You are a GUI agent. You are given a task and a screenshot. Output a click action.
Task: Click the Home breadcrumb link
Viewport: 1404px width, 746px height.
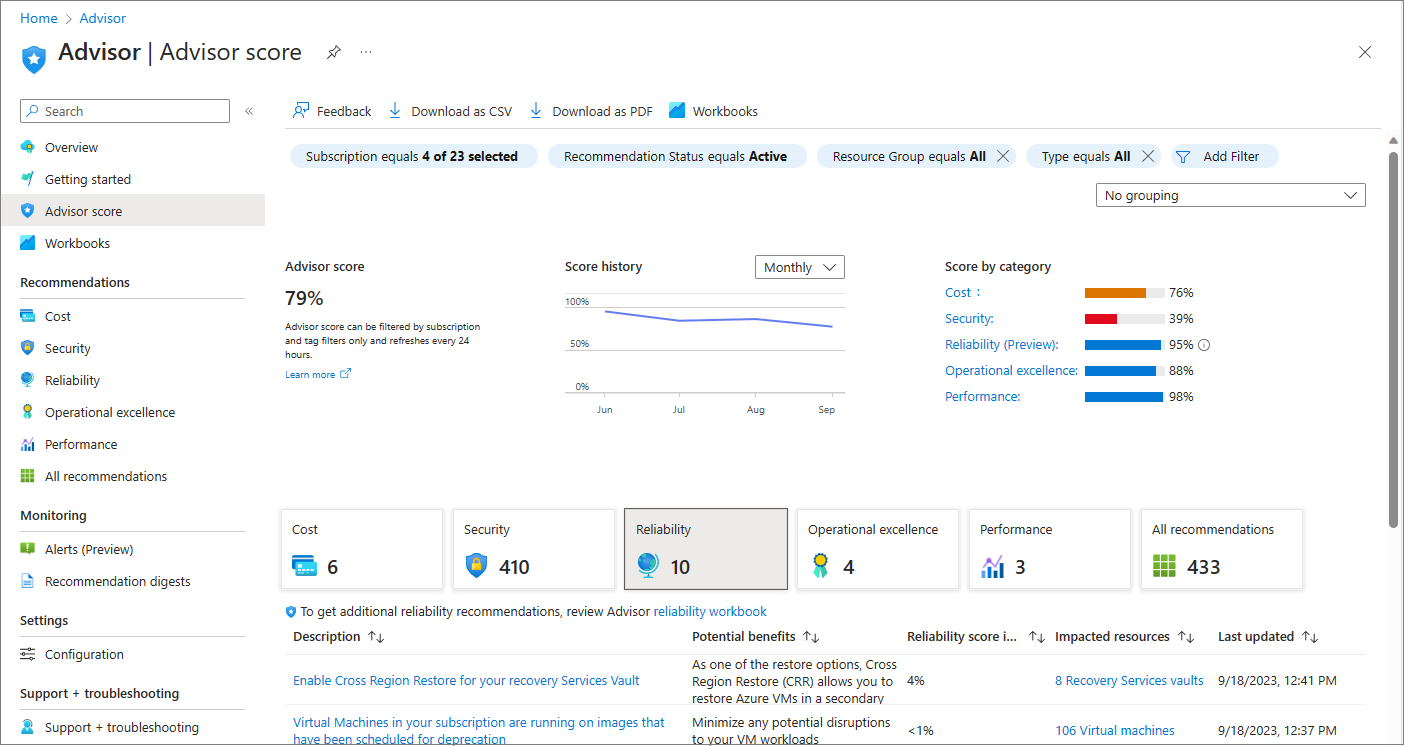[39, 18]
